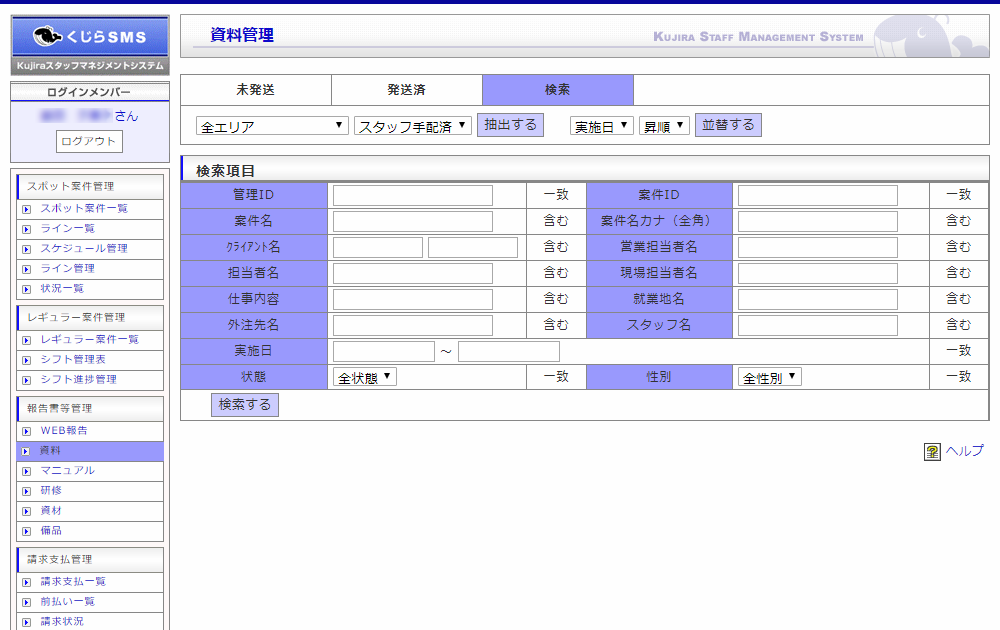Screen dimensions: 1000x630
Task: Open マニュアル in sidebar
Action: tap(68, 471)
